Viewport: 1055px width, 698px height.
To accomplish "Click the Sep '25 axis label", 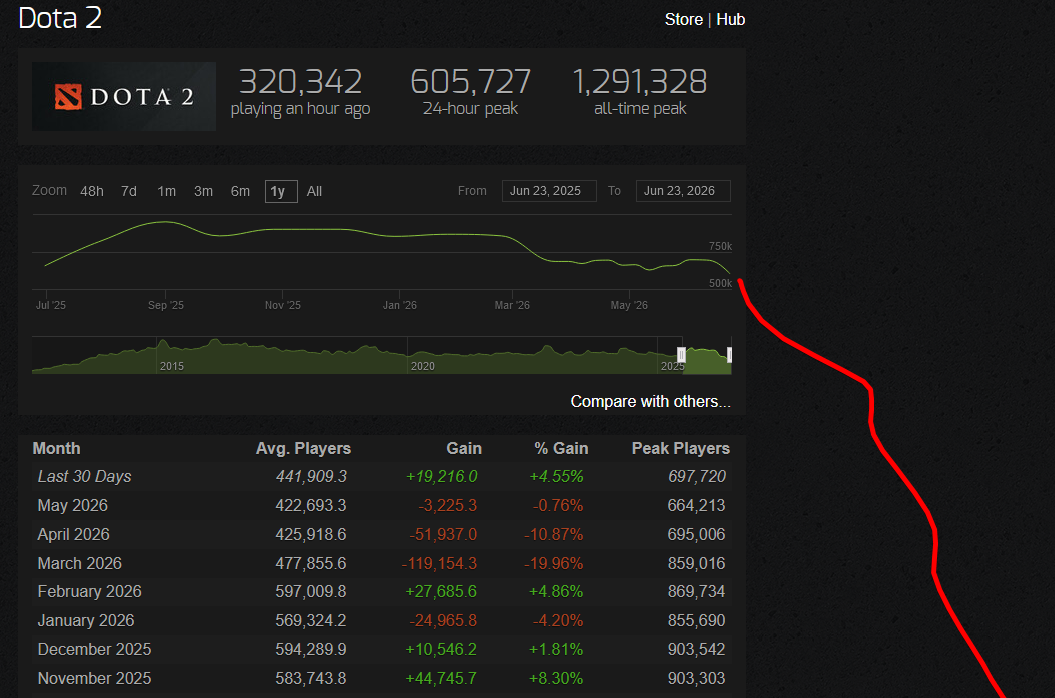I will 166,306.
